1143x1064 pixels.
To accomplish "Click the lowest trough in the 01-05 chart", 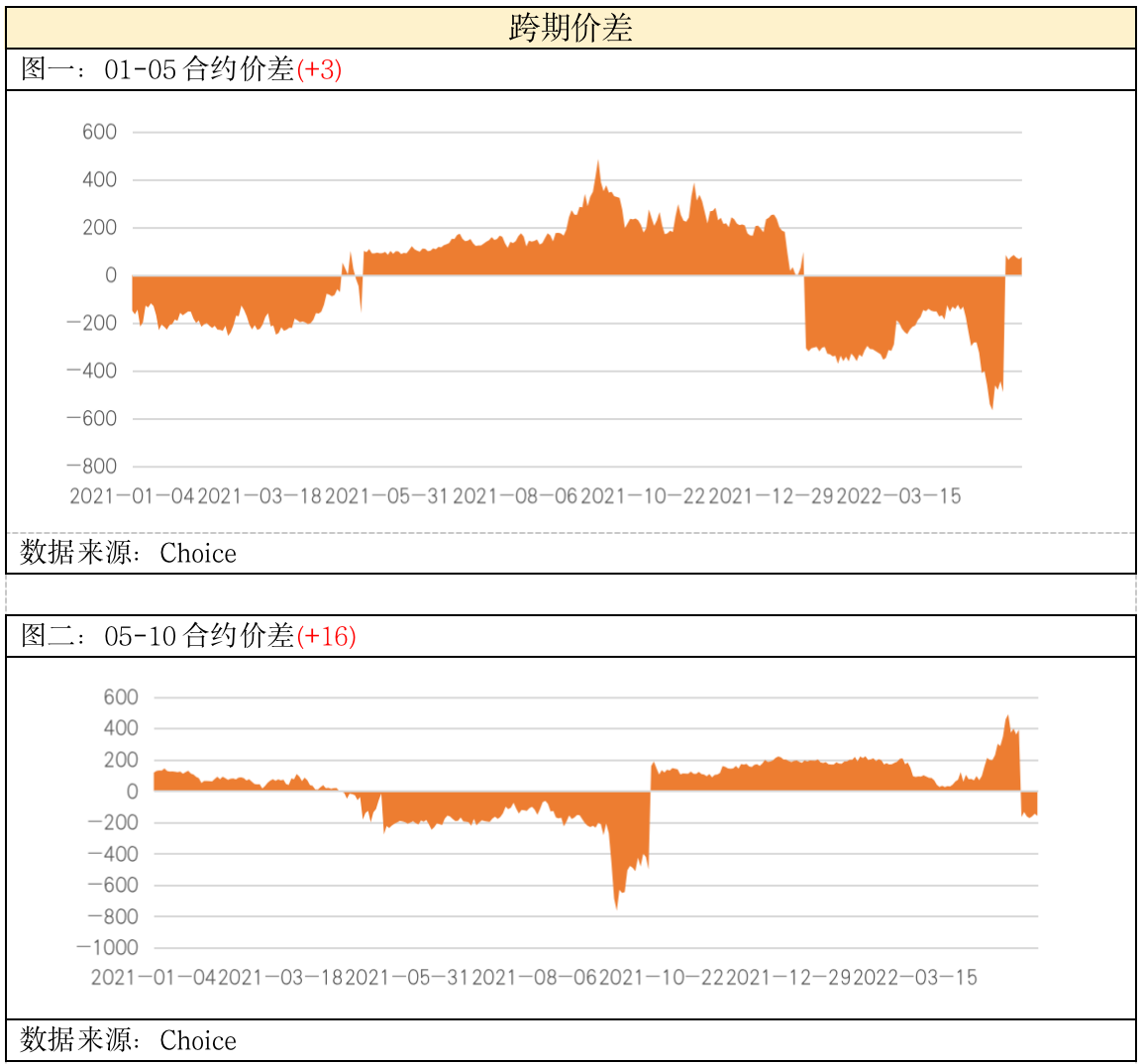I will 991,406.
